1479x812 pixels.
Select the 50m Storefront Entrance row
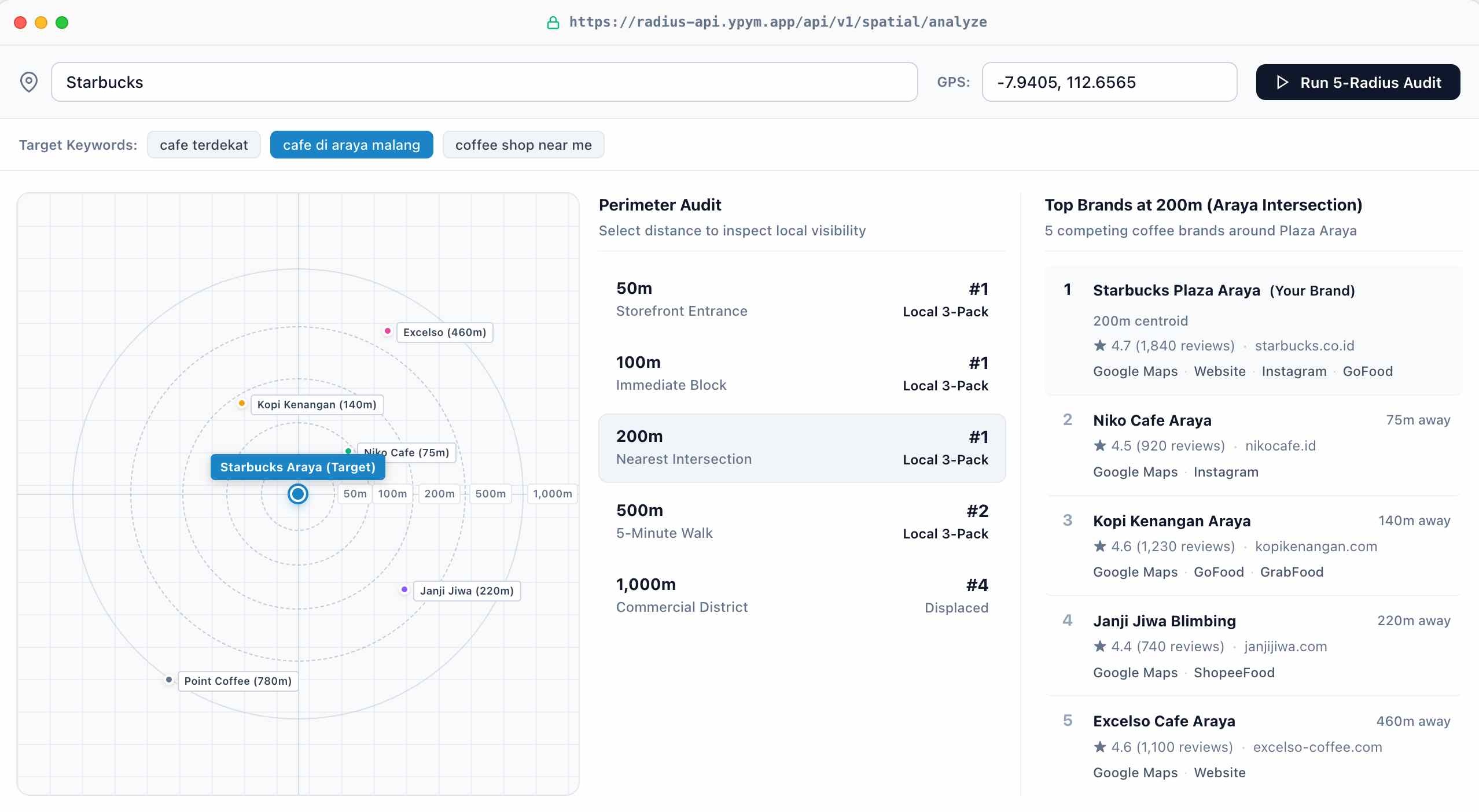click(x=802, y=300)
